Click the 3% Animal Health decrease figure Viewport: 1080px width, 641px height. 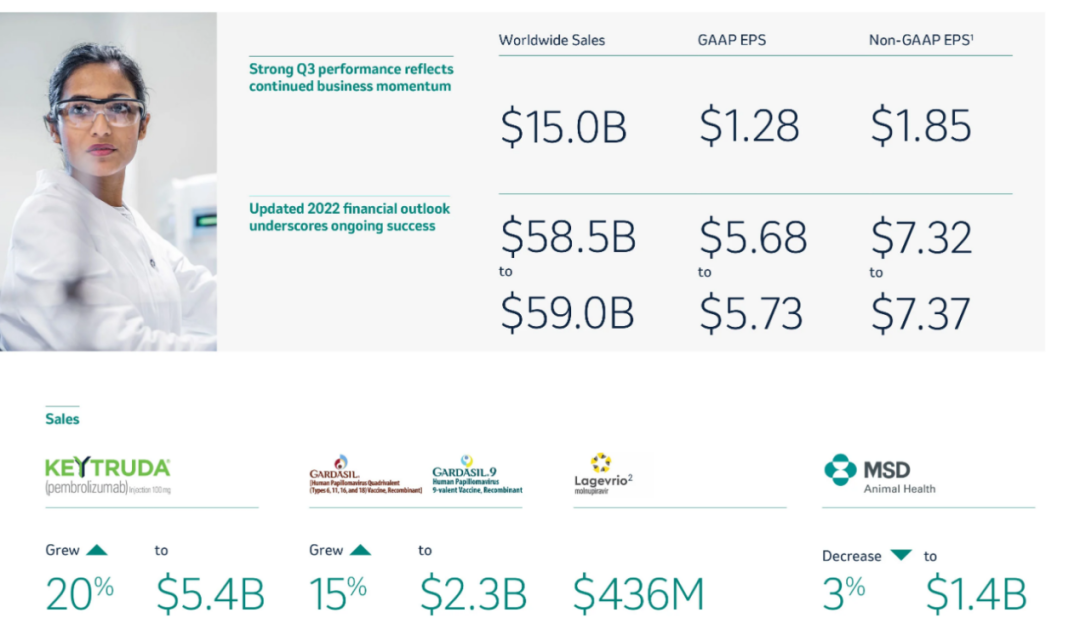(x=843, y=593)
